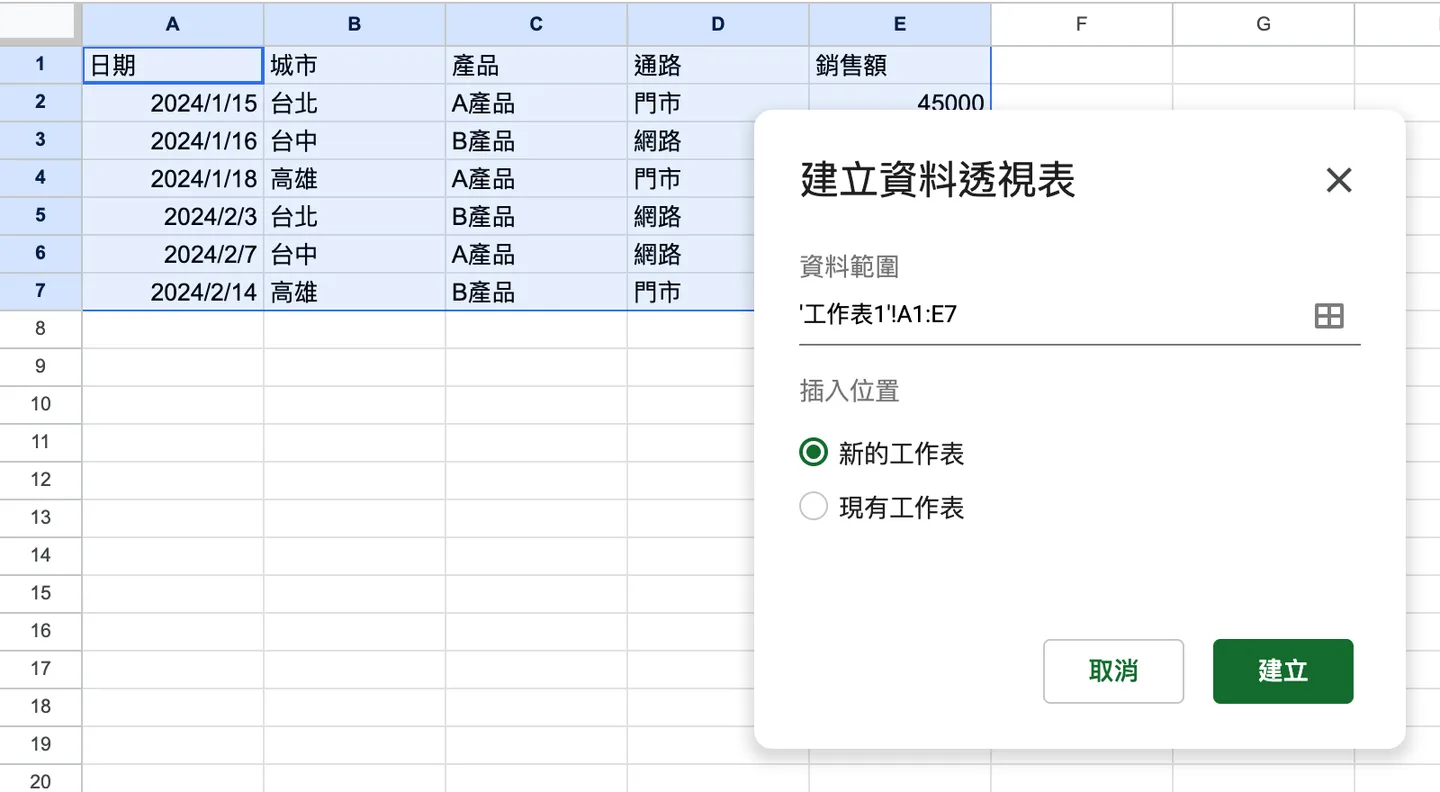Click the cell with date 2024/1/16
The image size is (1440, 792).
point(173,141)
